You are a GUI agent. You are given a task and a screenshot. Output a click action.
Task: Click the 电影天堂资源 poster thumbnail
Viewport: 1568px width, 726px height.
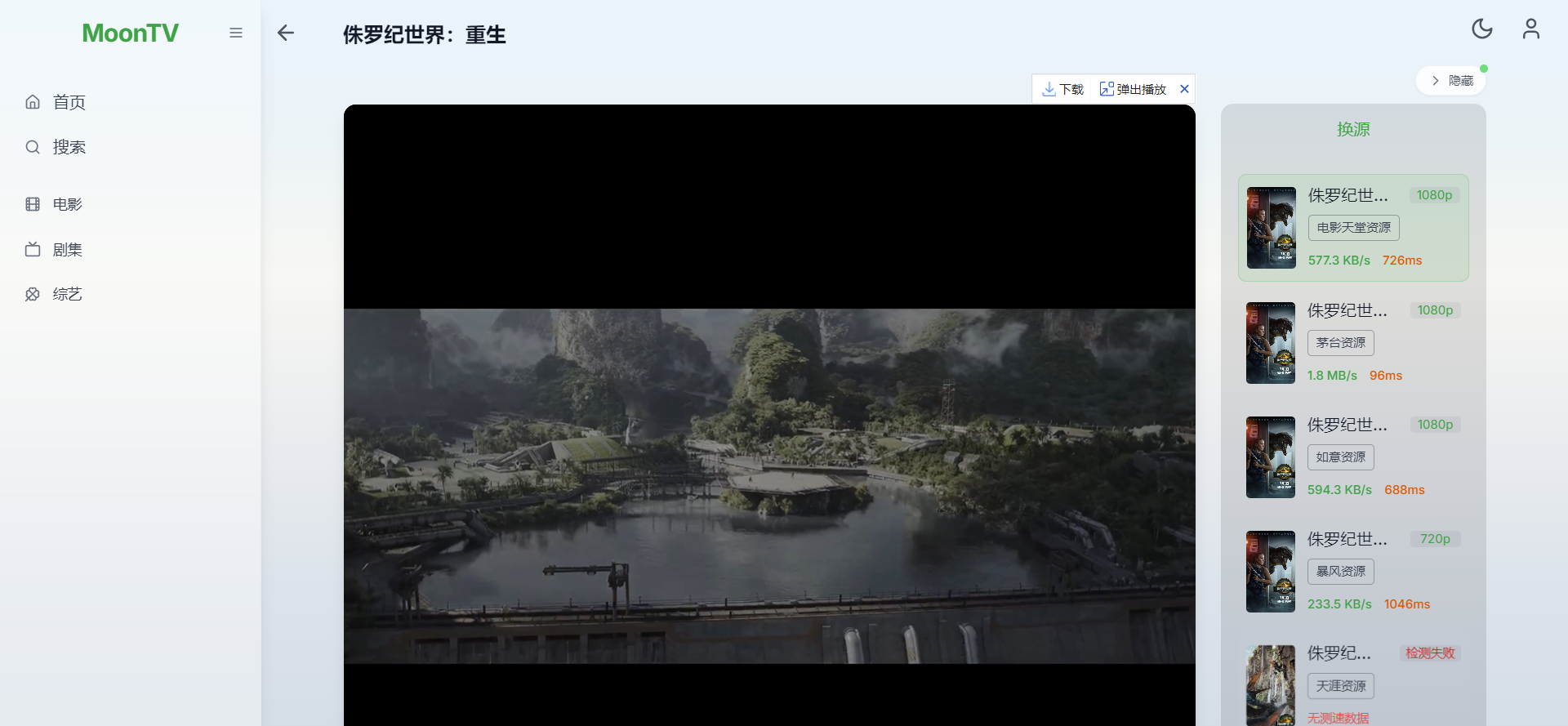[x=1271, y=228]
